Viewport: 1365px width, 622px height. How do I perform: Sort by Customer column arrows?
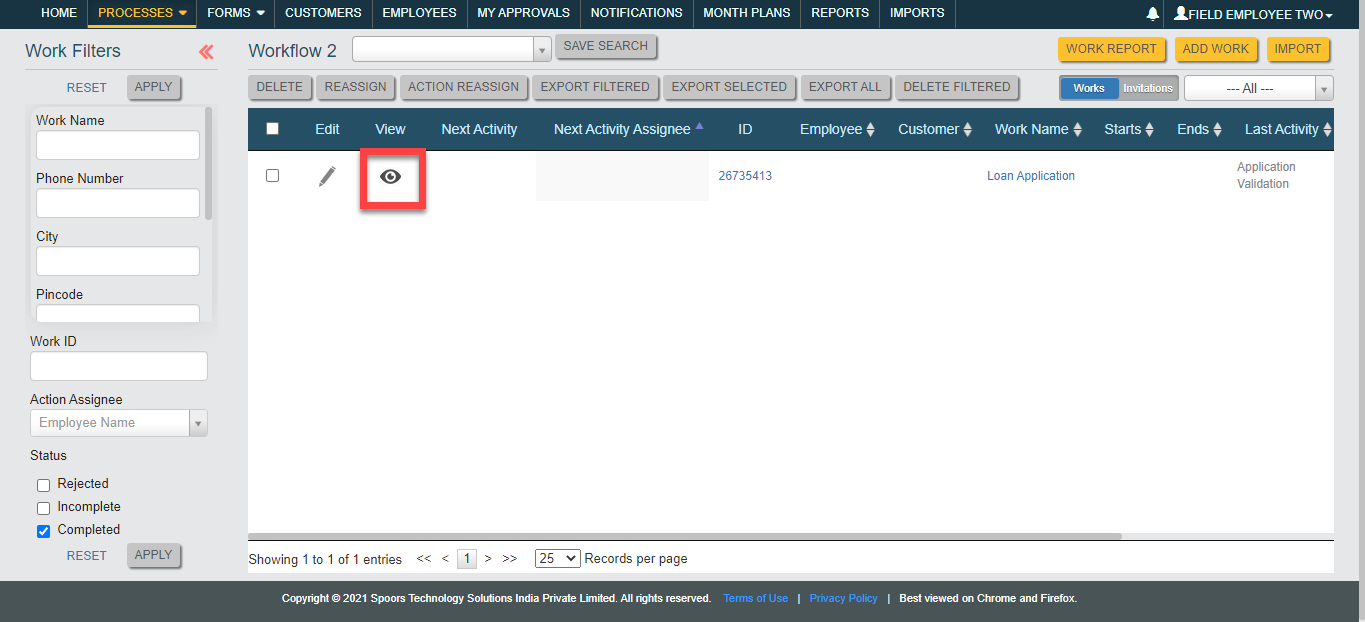point(968,130)
